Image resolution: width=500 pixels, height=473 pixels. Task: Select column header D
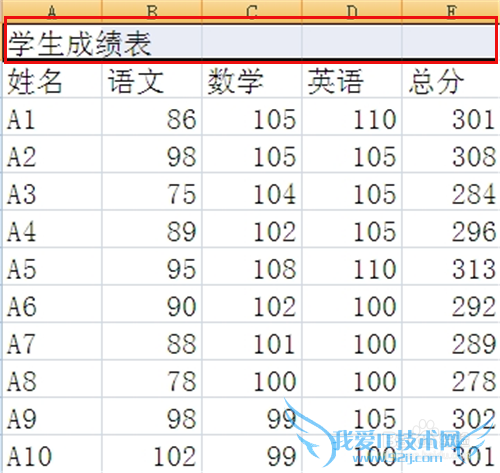352,10
